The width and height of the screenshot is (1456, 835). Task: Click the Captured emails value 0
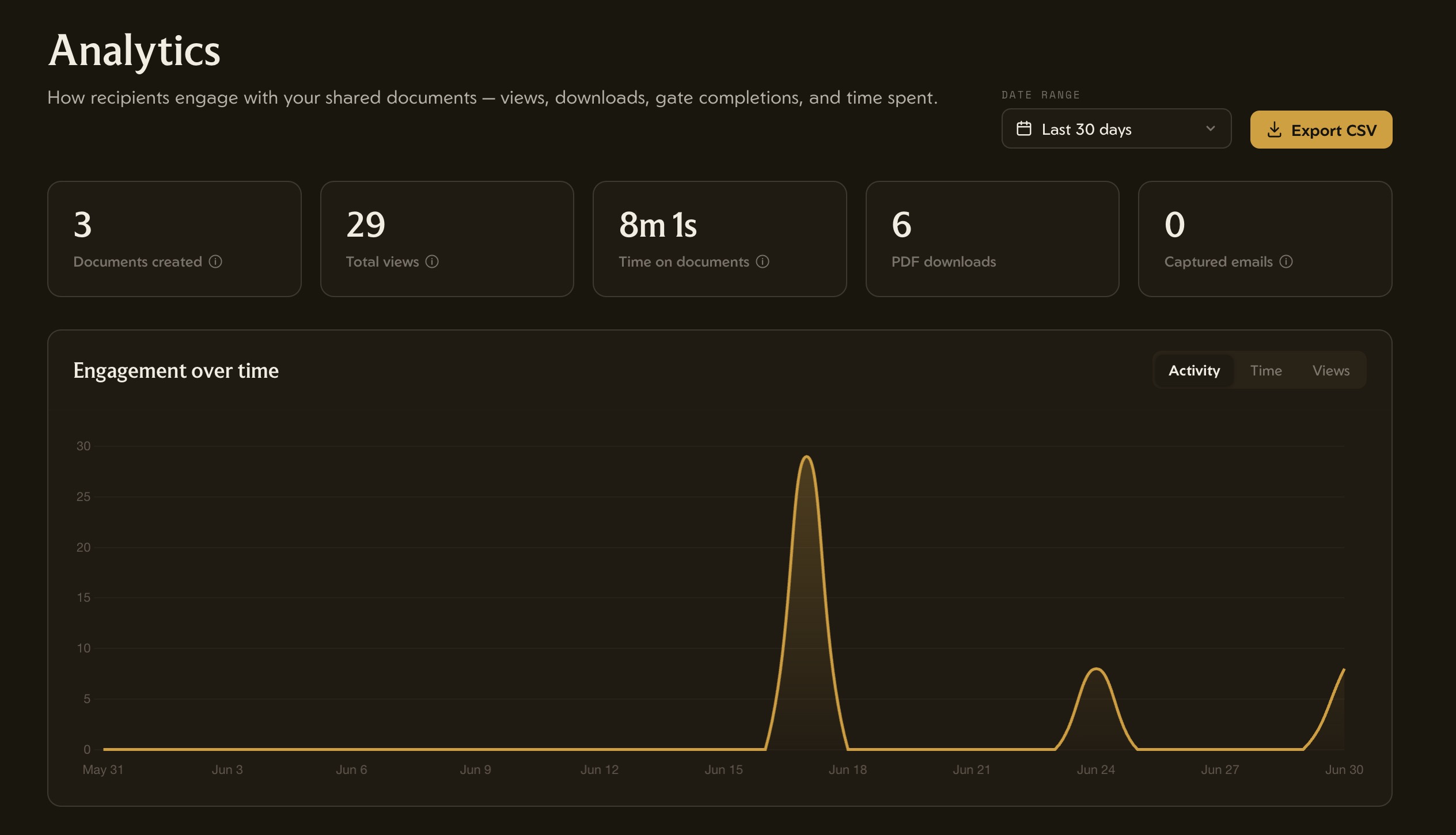(x=1175, y=225)
